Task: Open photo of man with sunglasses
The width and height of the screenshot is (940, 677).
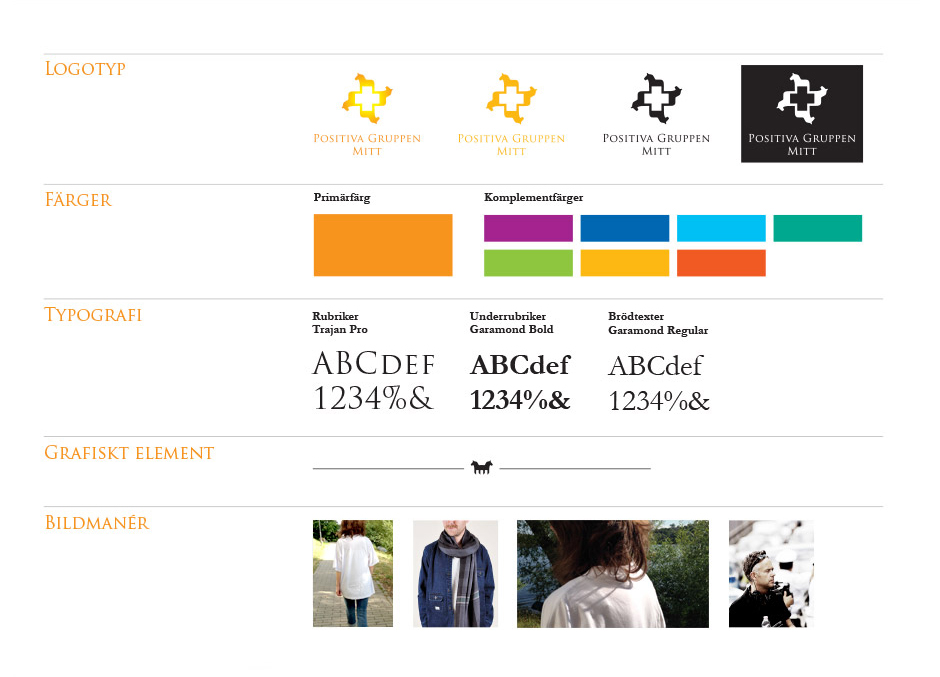Action: click(771, 574)
